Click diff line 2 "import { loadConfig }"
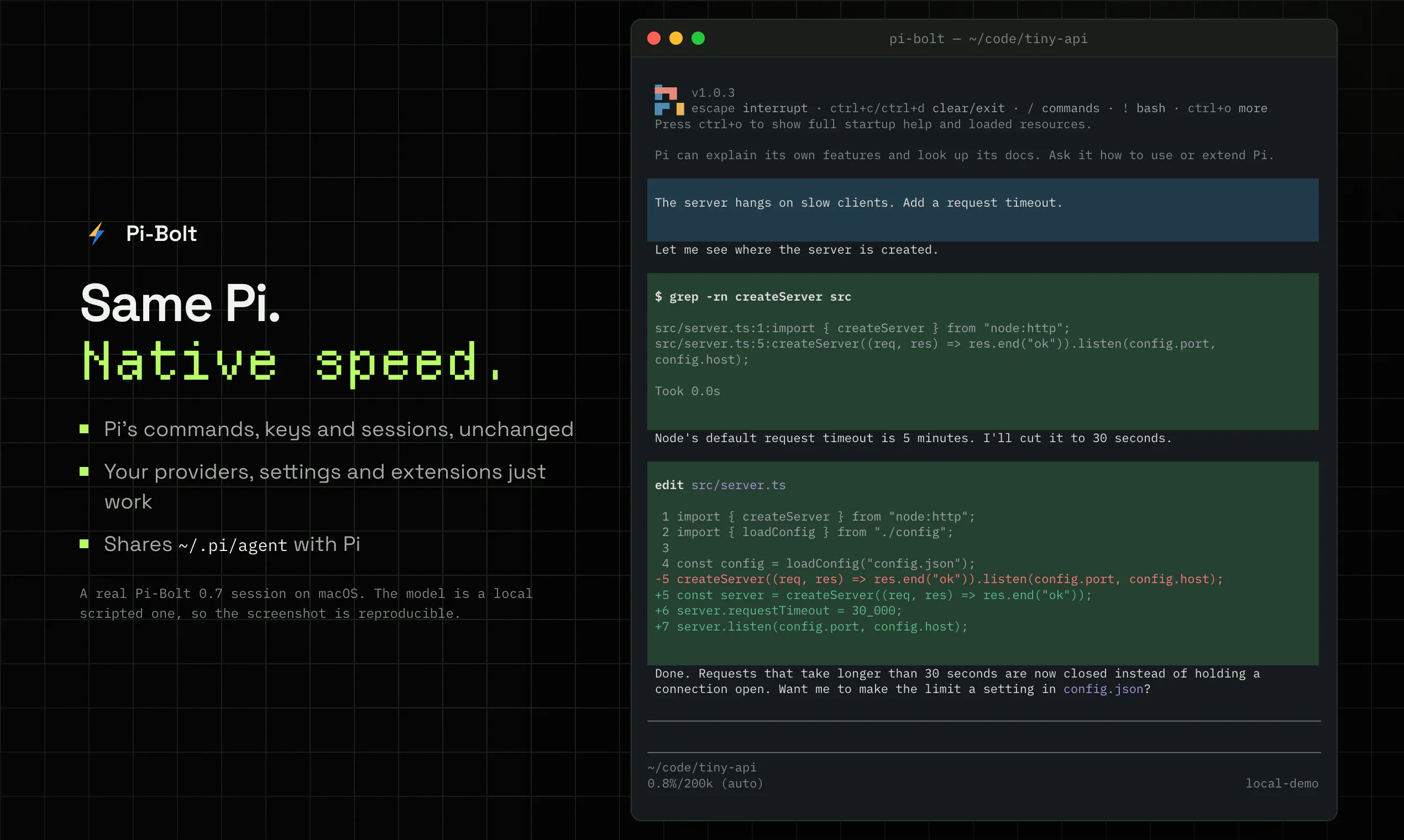The width and height of the screenshot is (1404, 840). coord(807,532)
